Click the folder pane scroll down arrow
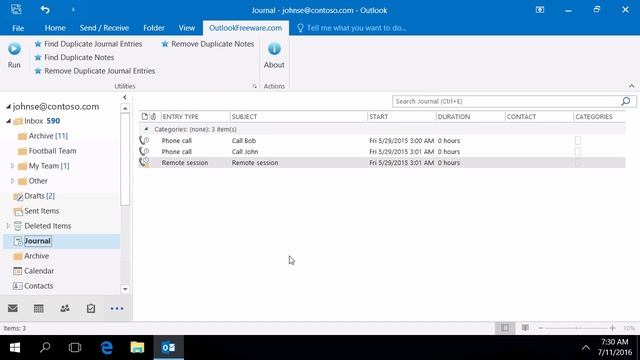640x360 pixels. (125, 289)
